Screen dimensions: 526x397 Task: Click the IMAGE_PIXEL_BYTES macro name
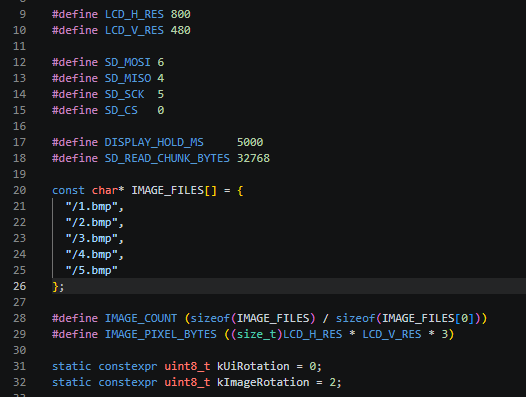pos(161,335)
